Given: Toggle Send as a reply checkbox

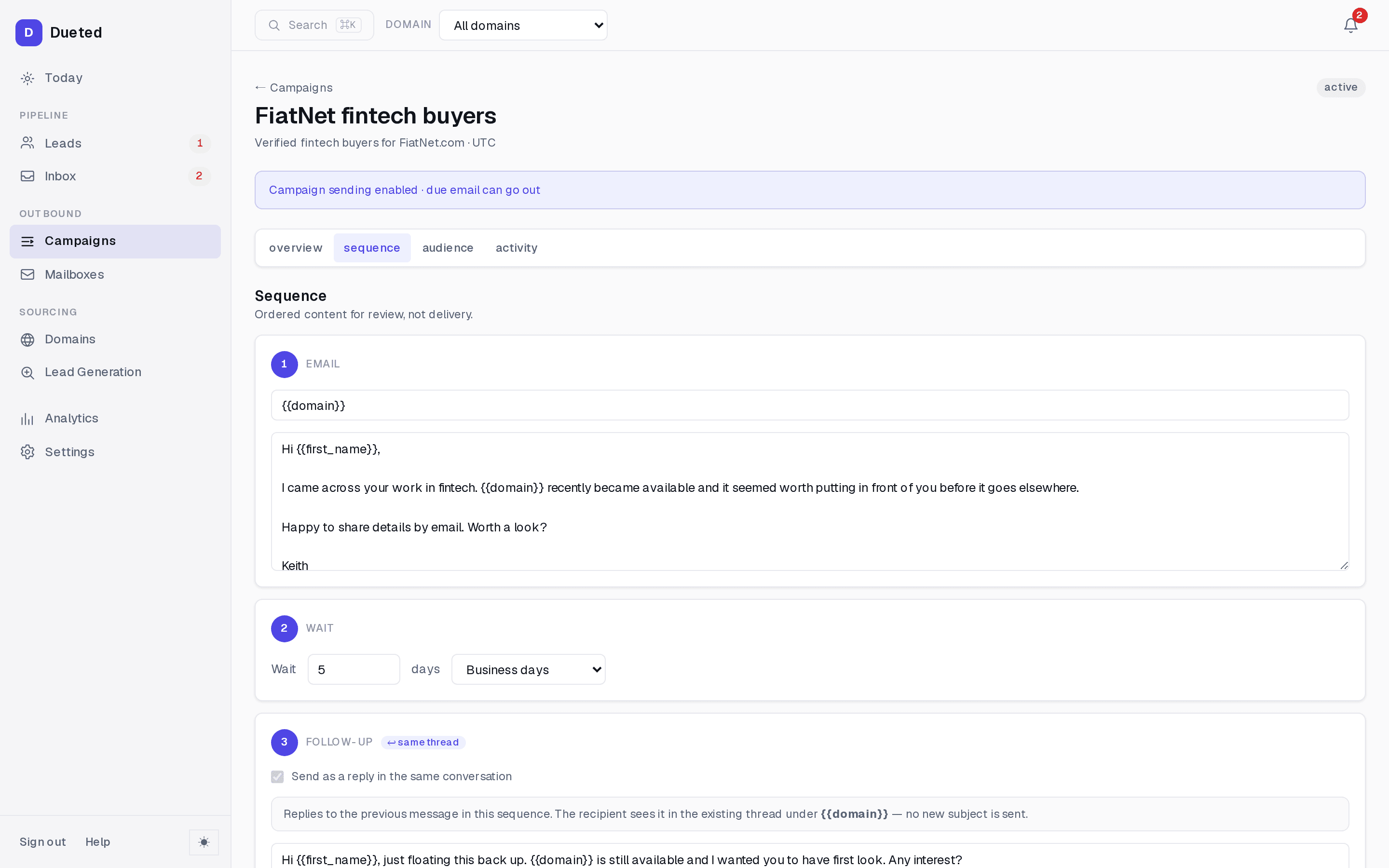Looking at the screenshot, I should (277, 777).
